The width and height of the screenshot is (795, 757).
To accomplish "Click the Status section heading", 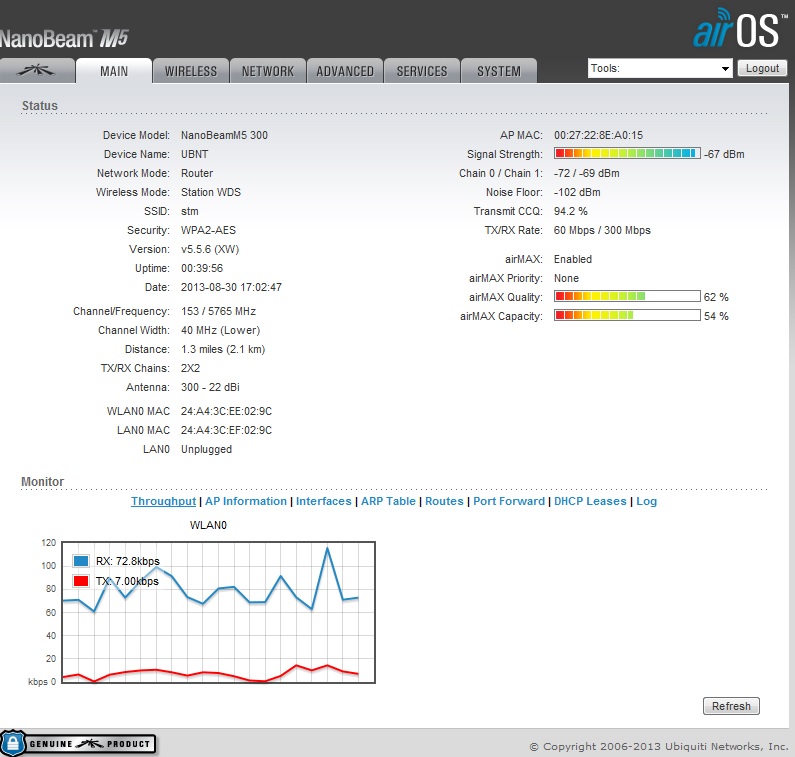I will point(40,105).
